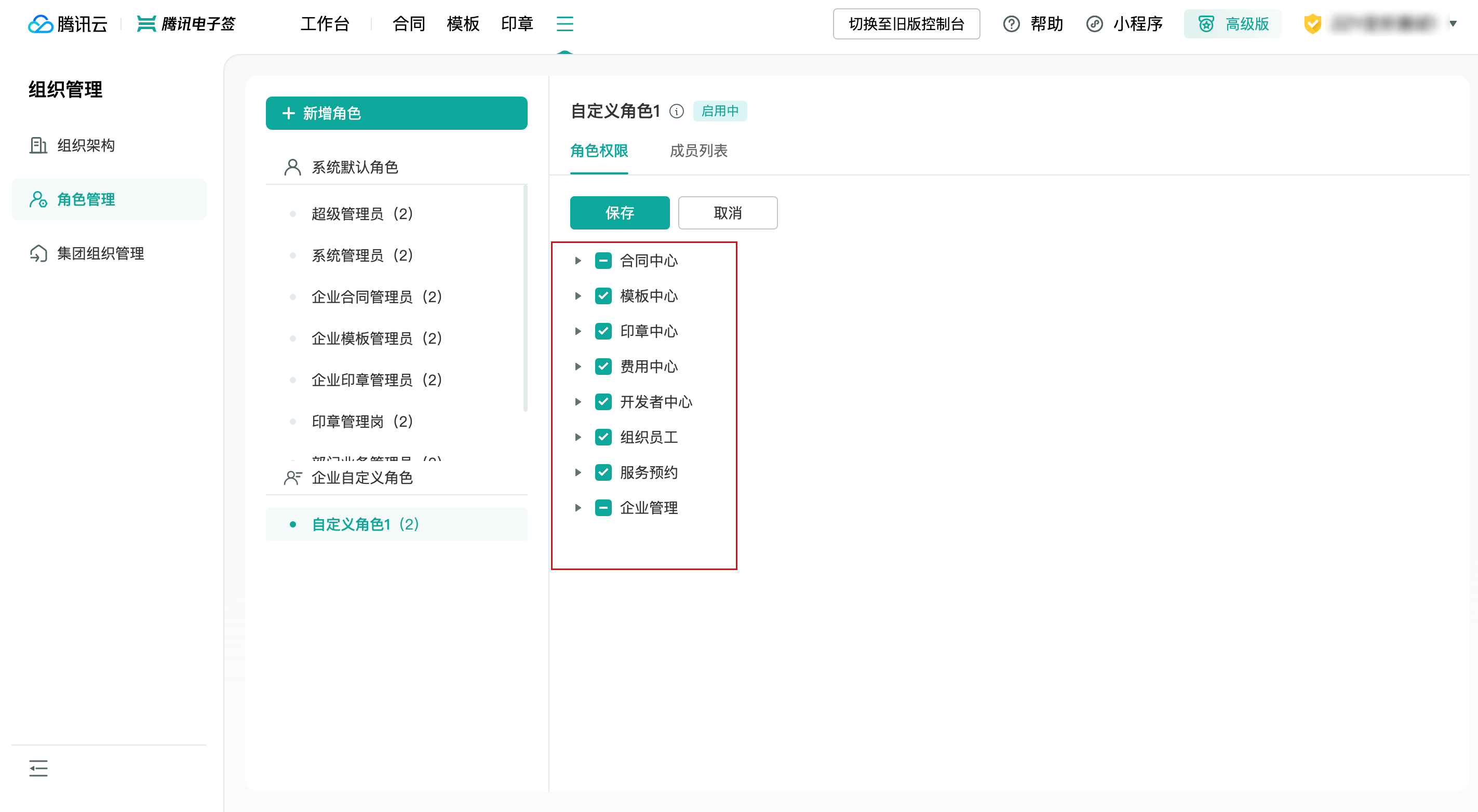The image size is (1478, 812).
Task: Expand the 印章中心 tree node
Action: tap(578, 331)
